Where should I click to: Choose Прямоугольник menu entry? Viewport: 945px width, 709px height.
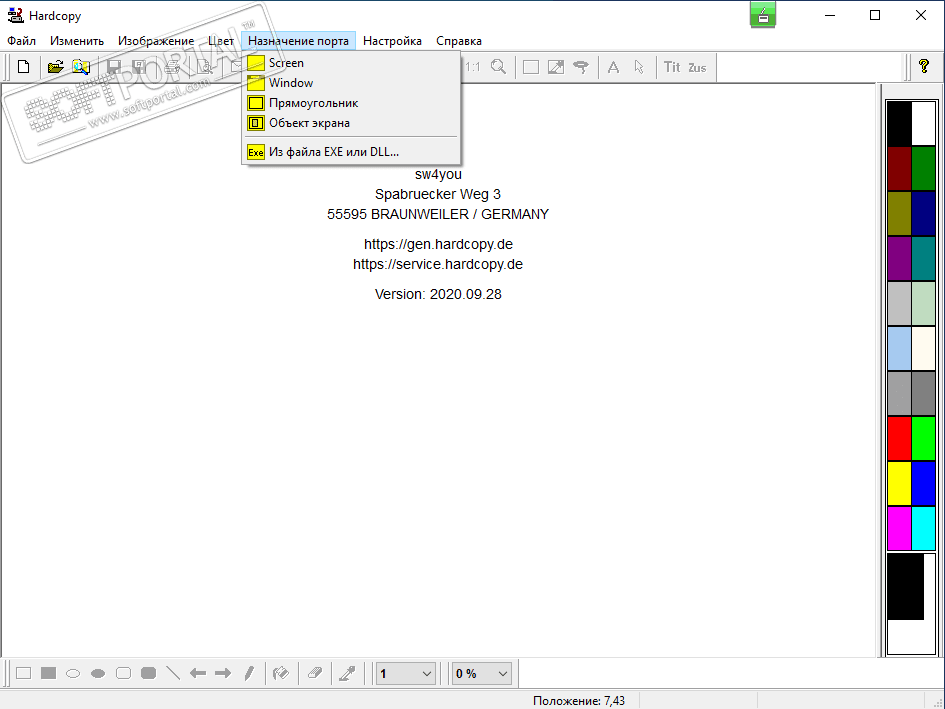tap(351, 102)
